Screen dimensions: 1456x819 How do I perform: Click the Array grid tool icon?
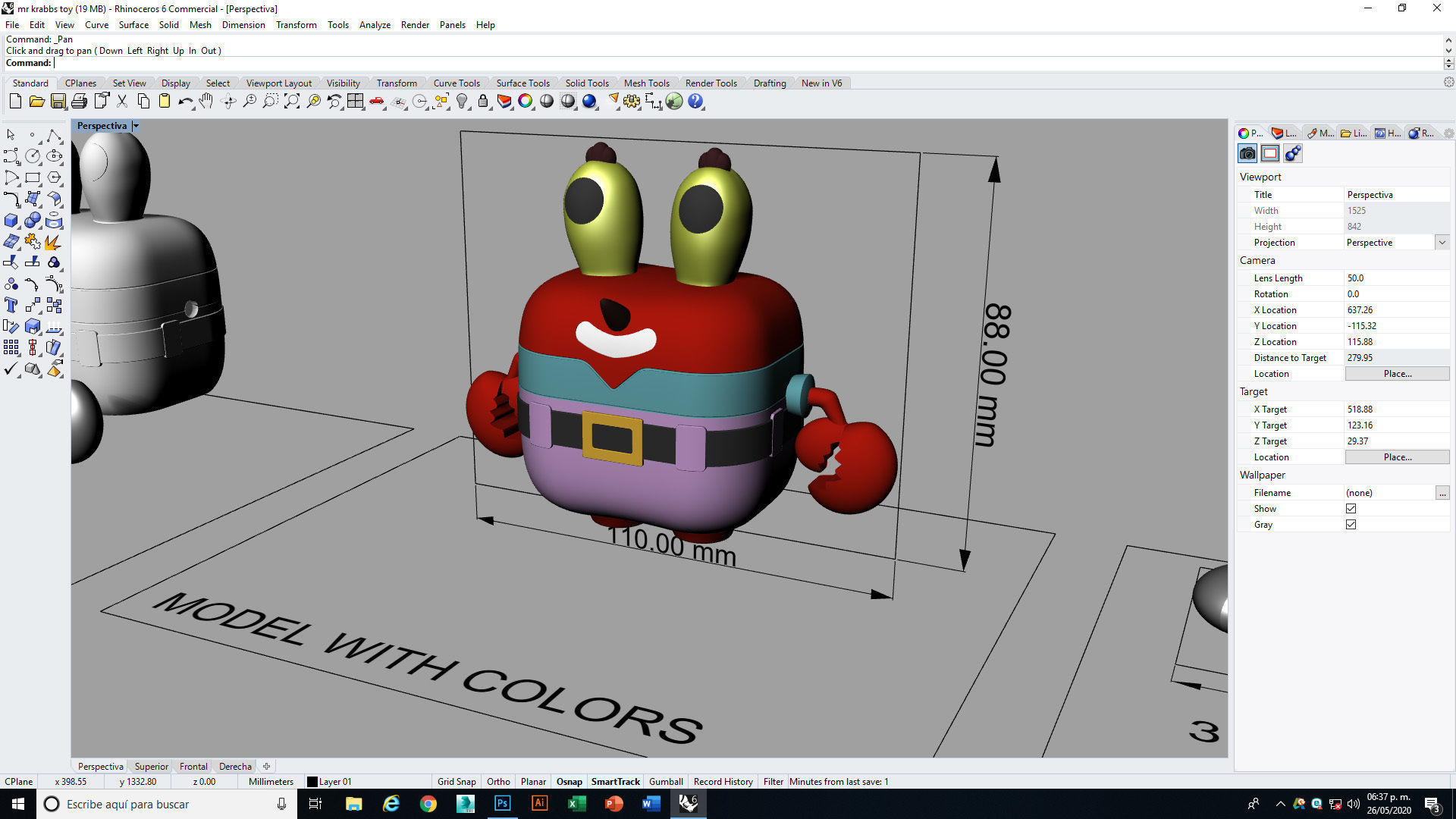point(11,347)
